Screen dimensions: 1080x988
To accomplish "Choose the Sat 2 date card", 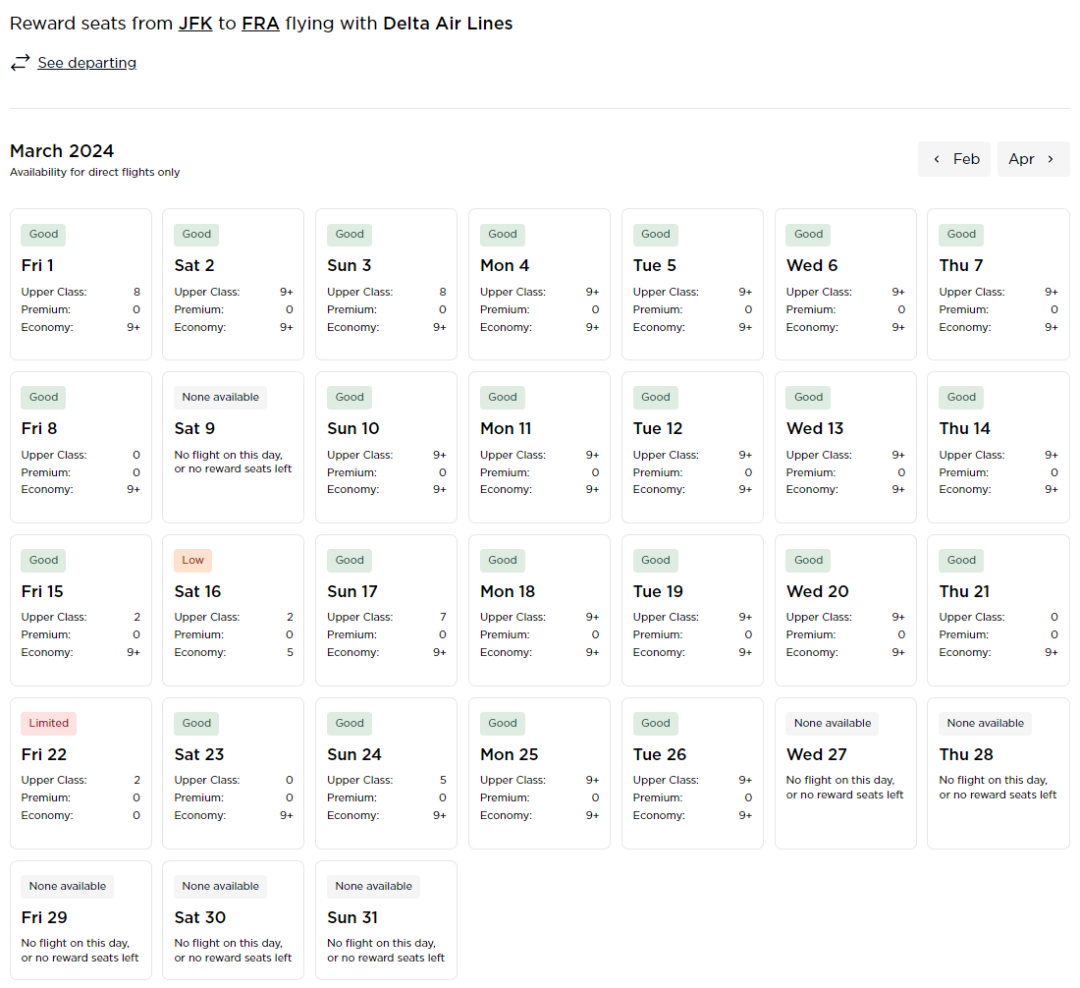I will (233, 284).
